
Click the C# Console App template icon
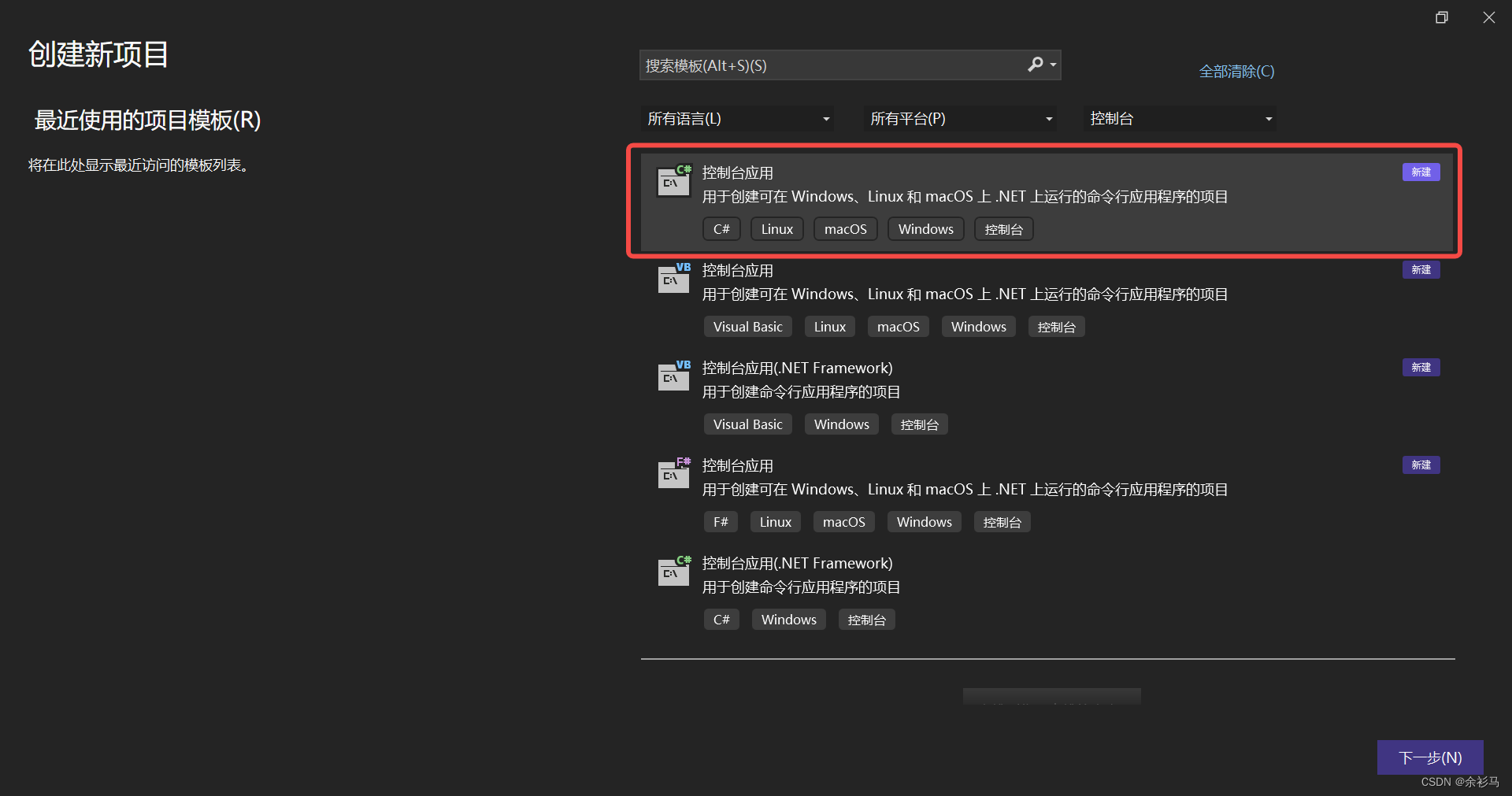pos(674,181)
